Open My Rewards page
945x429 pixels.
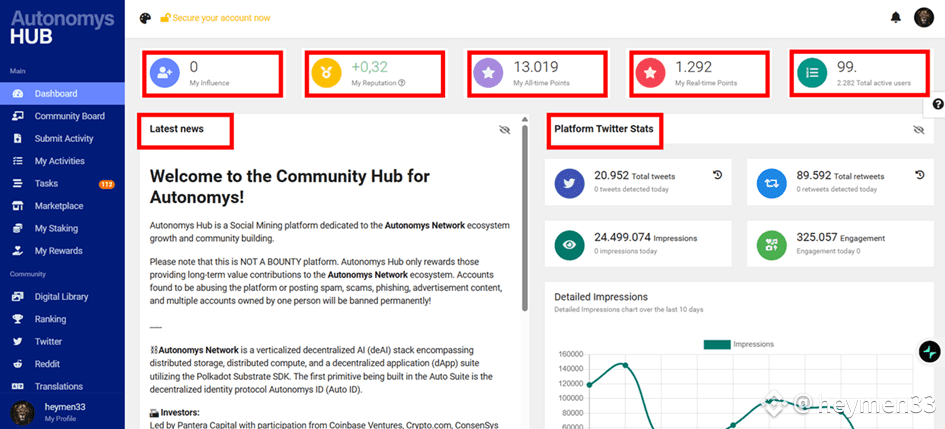pyautogui.click(x=62, y=251)
